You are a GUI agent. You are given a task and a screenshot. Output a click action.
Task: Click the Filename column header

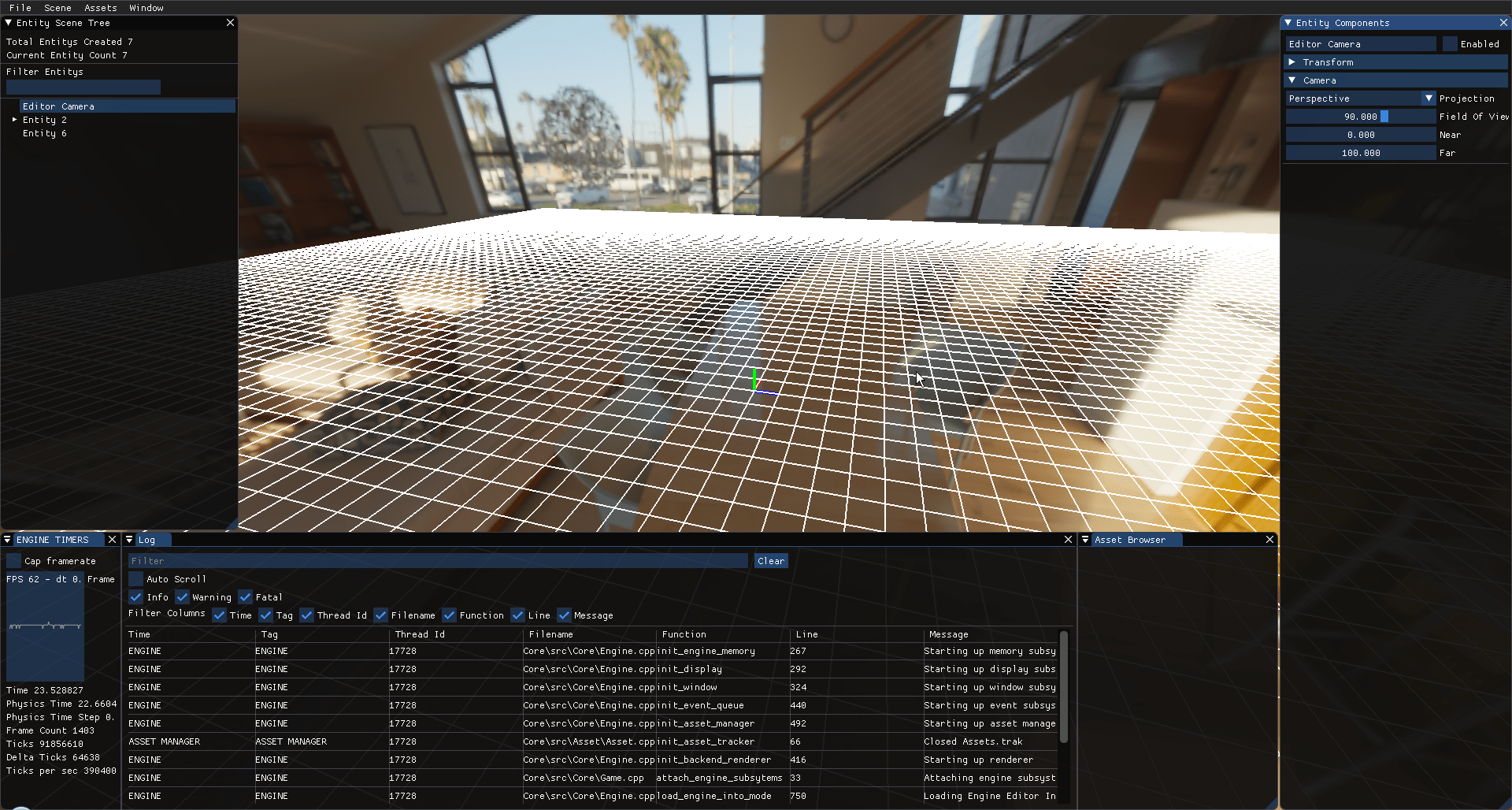(551, 634)
